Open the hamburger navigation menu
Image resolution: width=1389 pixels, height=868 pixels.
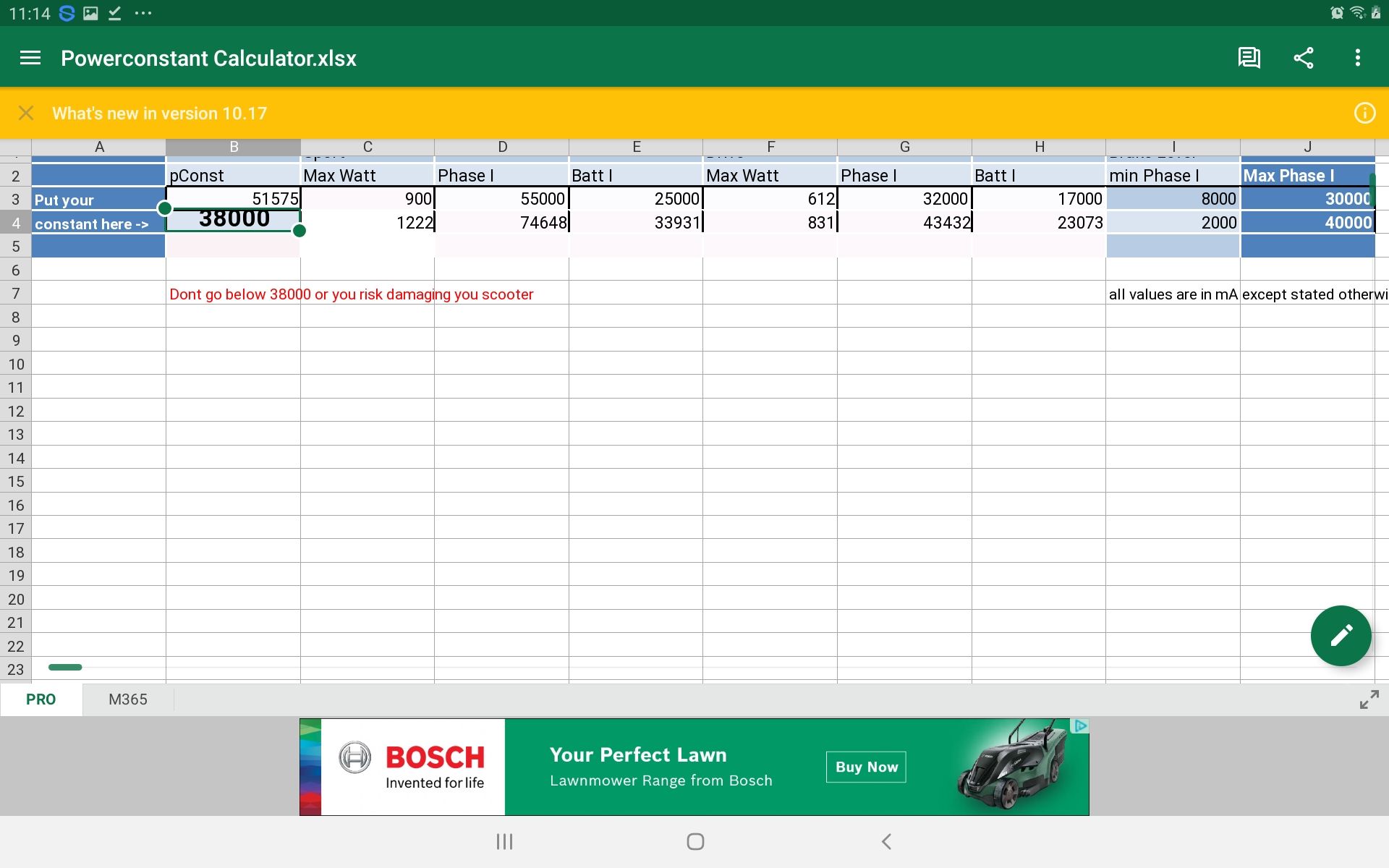[x=30, y=58]
